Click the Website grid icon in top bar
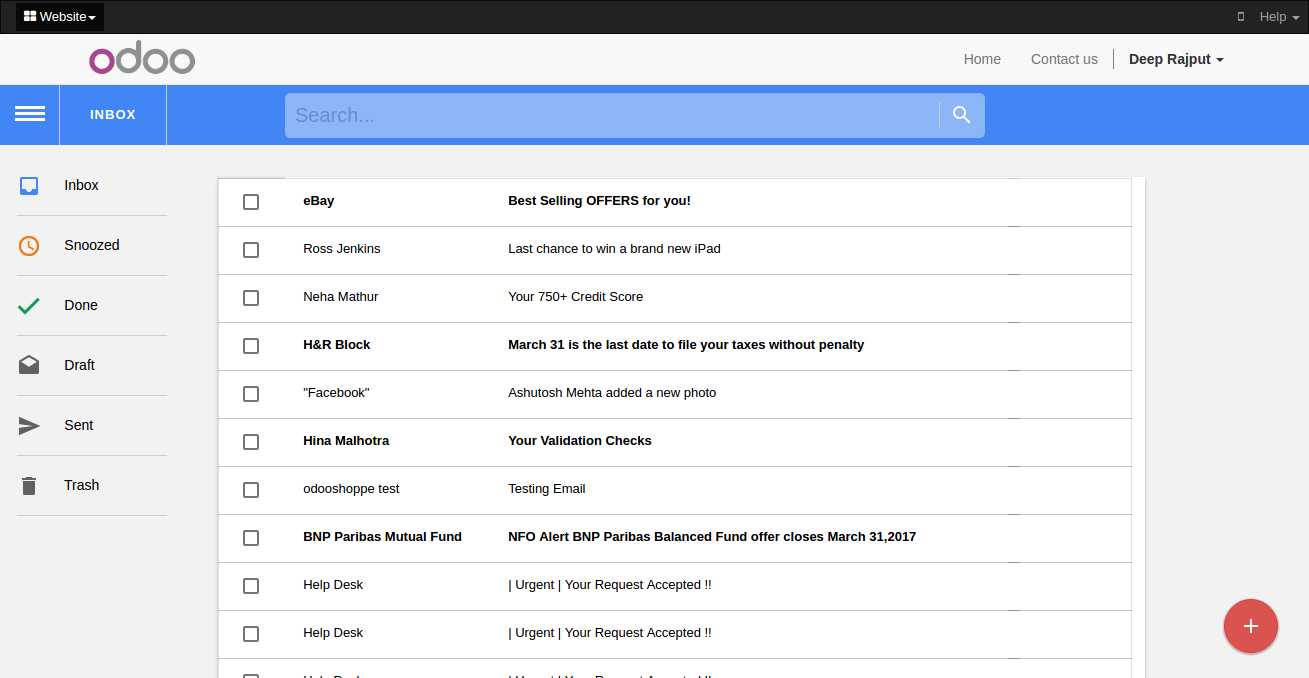This screenshot has height=678, width=1309. pyautogui.click(x=30, y=17)
